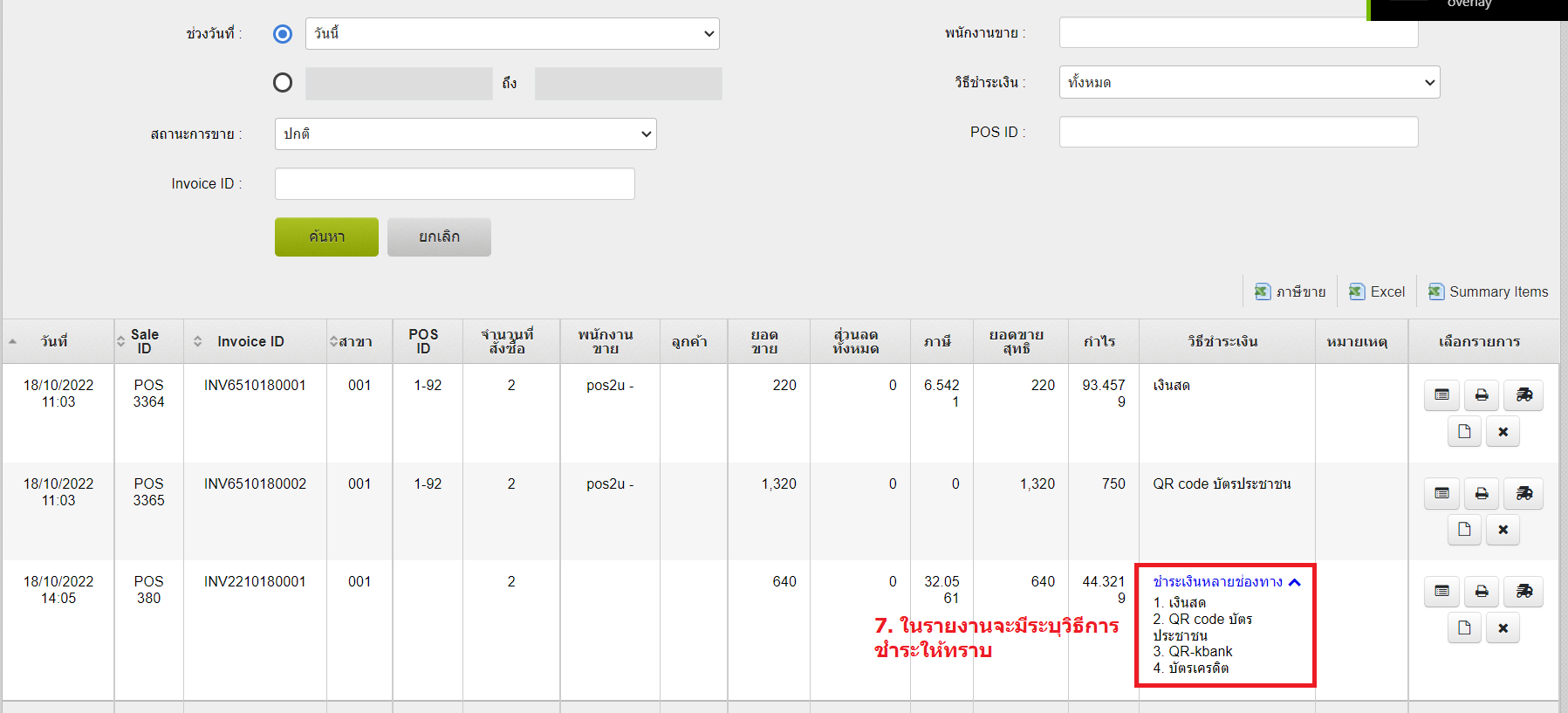Sort by สาขา column arrows
Screen dimensions: 1568x713
click(x=333, y=341)
